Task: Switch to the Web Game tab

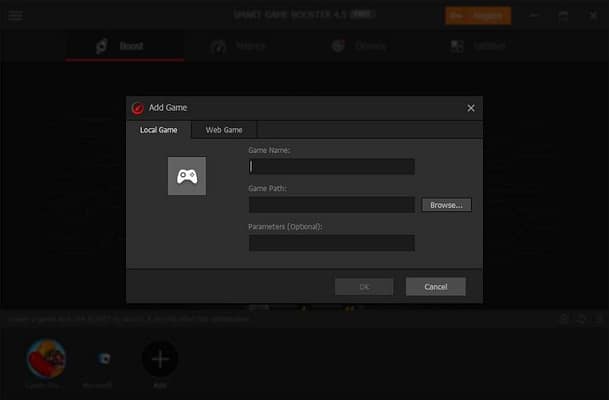Action: click(x=224, y=130)
